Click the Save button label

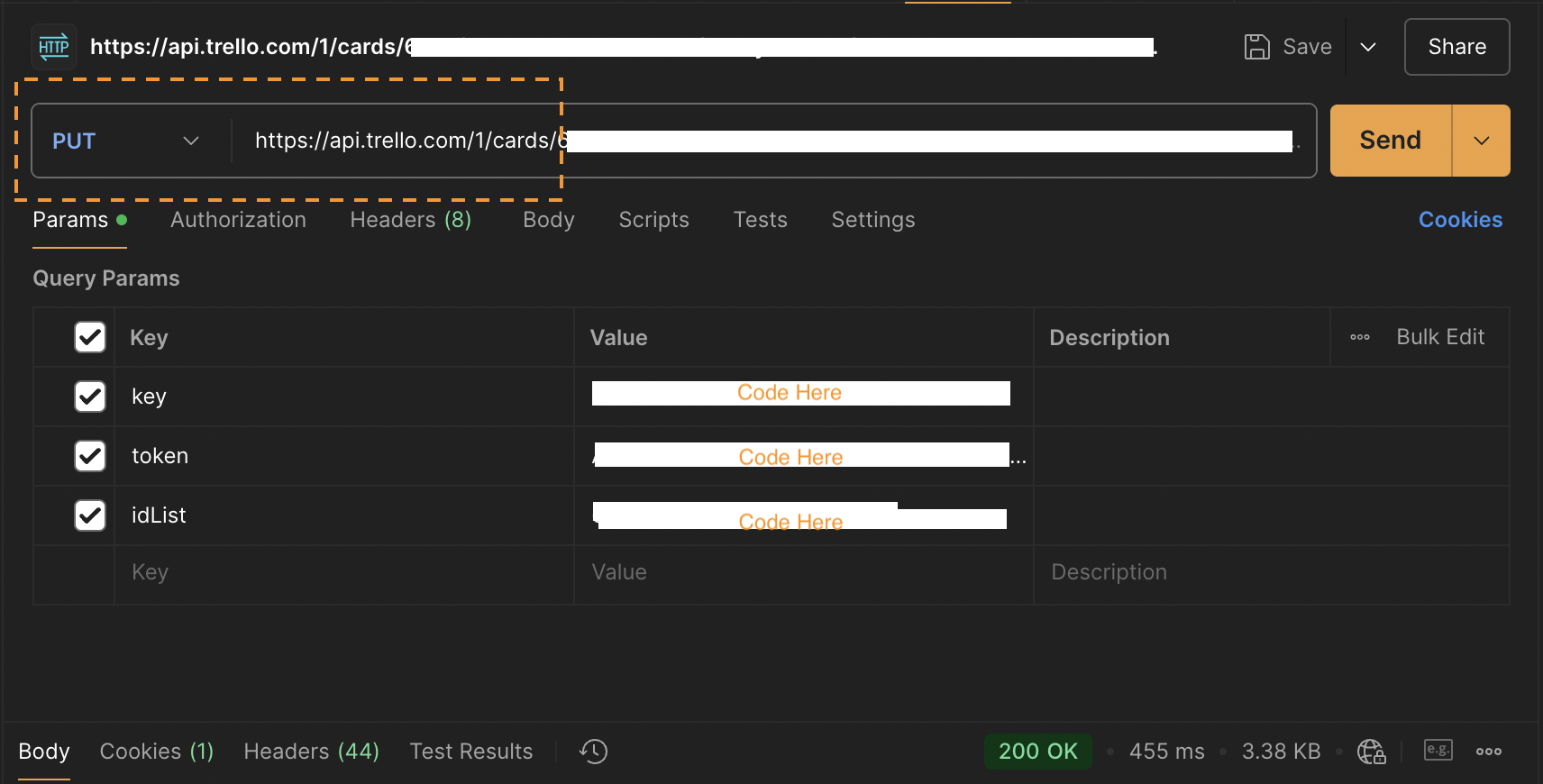[x=1307, y=47]
